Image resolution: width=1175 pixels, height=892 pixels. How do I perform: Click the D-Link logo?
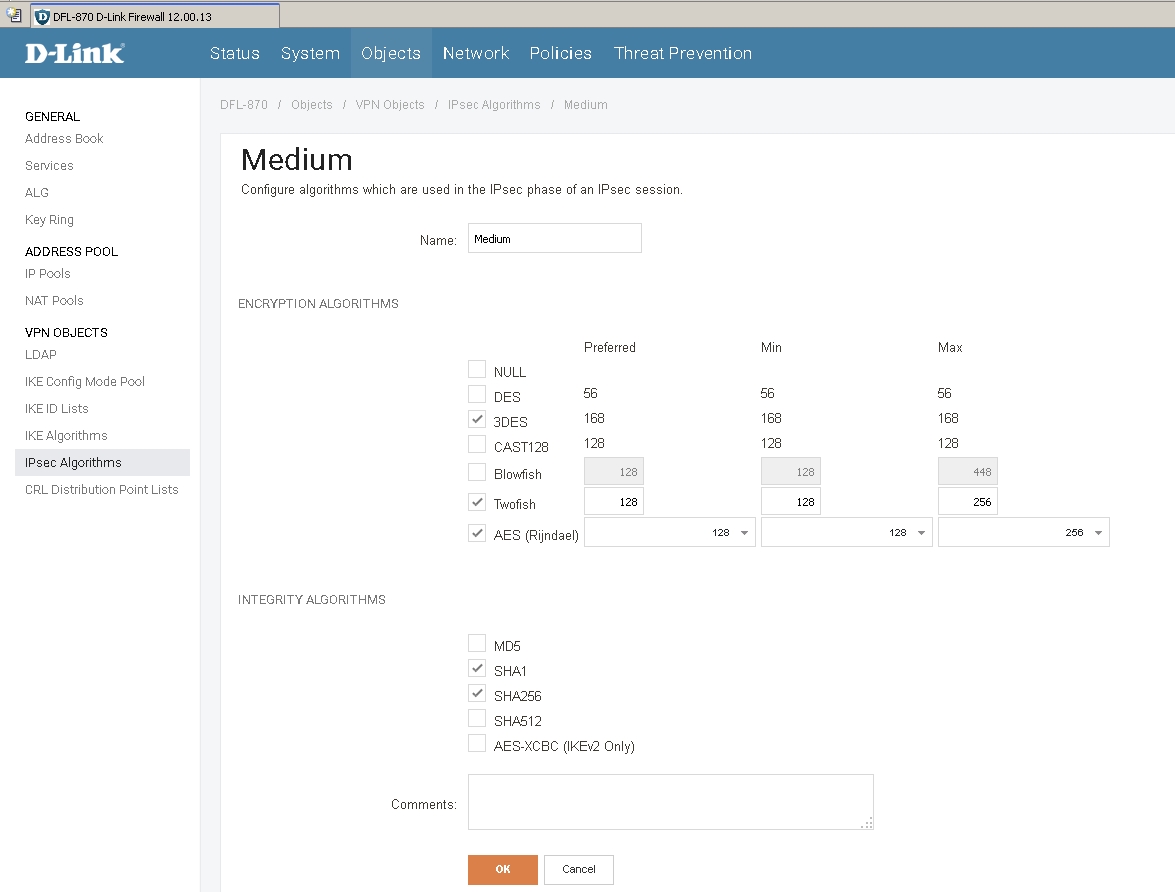(x=75, y=53)
